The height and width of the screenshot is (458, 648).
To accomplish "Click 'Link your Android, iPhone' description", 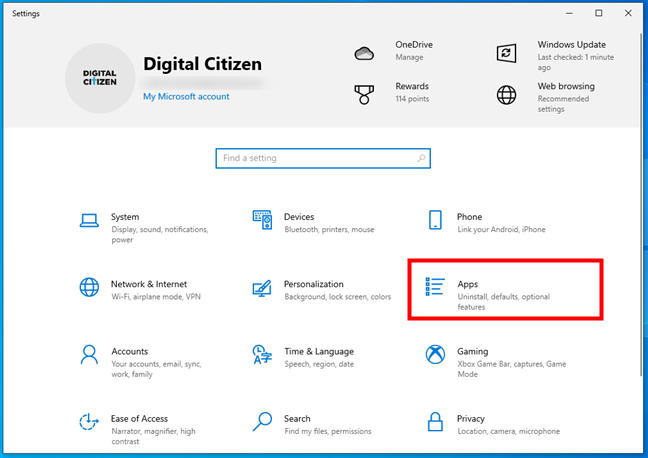I will [x=501, y=229].
